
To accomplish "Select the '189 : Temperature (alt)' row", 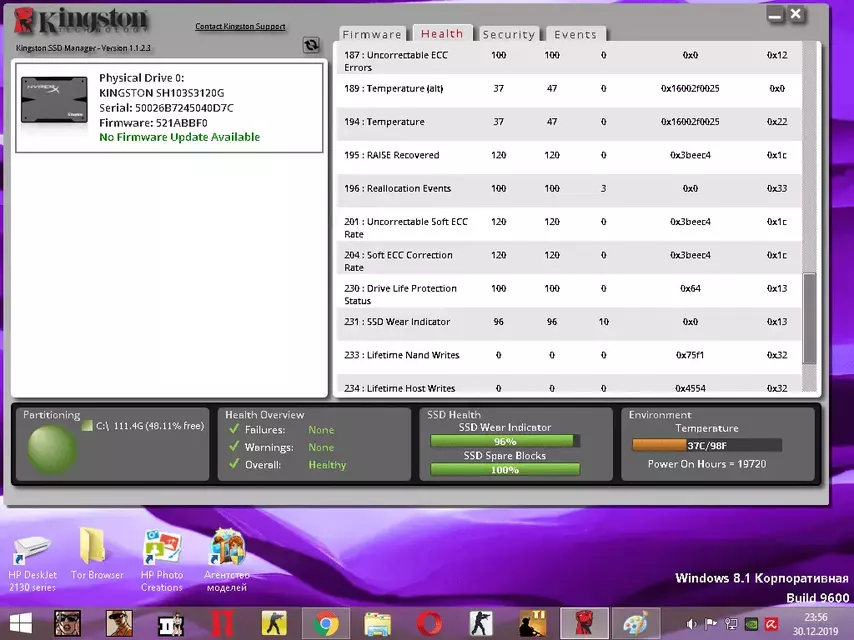I will (569, 91).
